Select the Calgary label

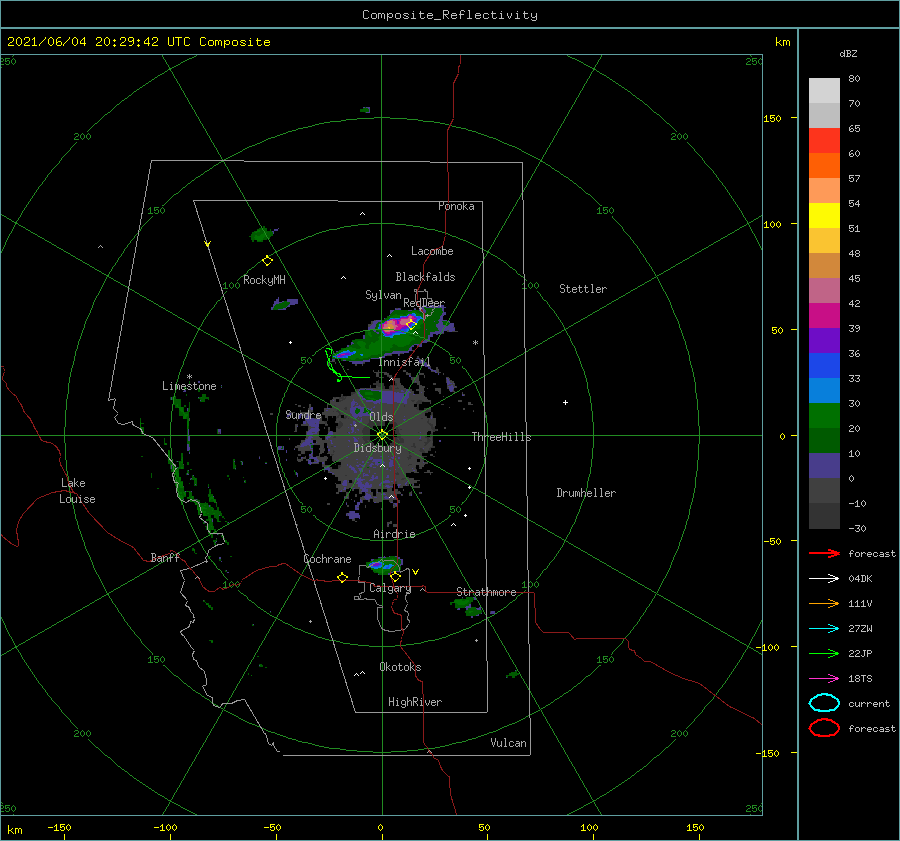click(390, 588)
